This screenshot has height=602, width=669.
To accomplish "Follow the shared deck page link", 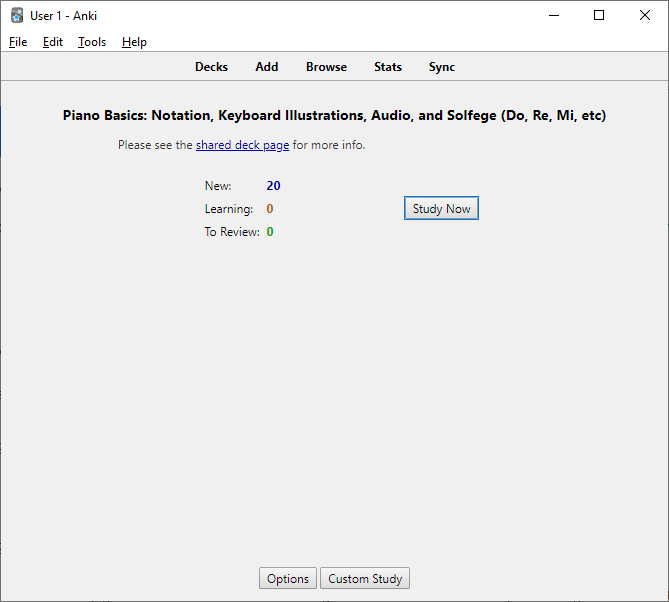I will click(x=242, y=145).
